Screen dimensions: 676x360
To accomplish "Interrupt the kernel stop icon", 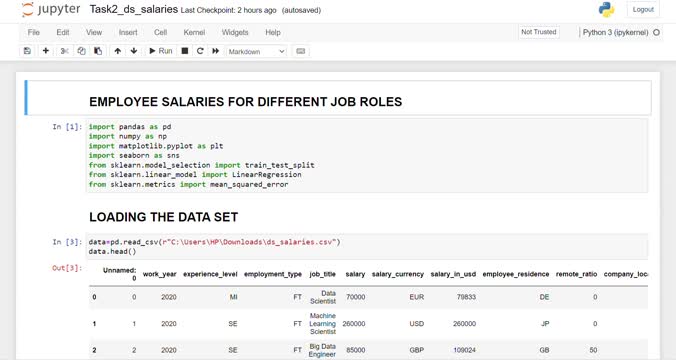I will [185, 51].
